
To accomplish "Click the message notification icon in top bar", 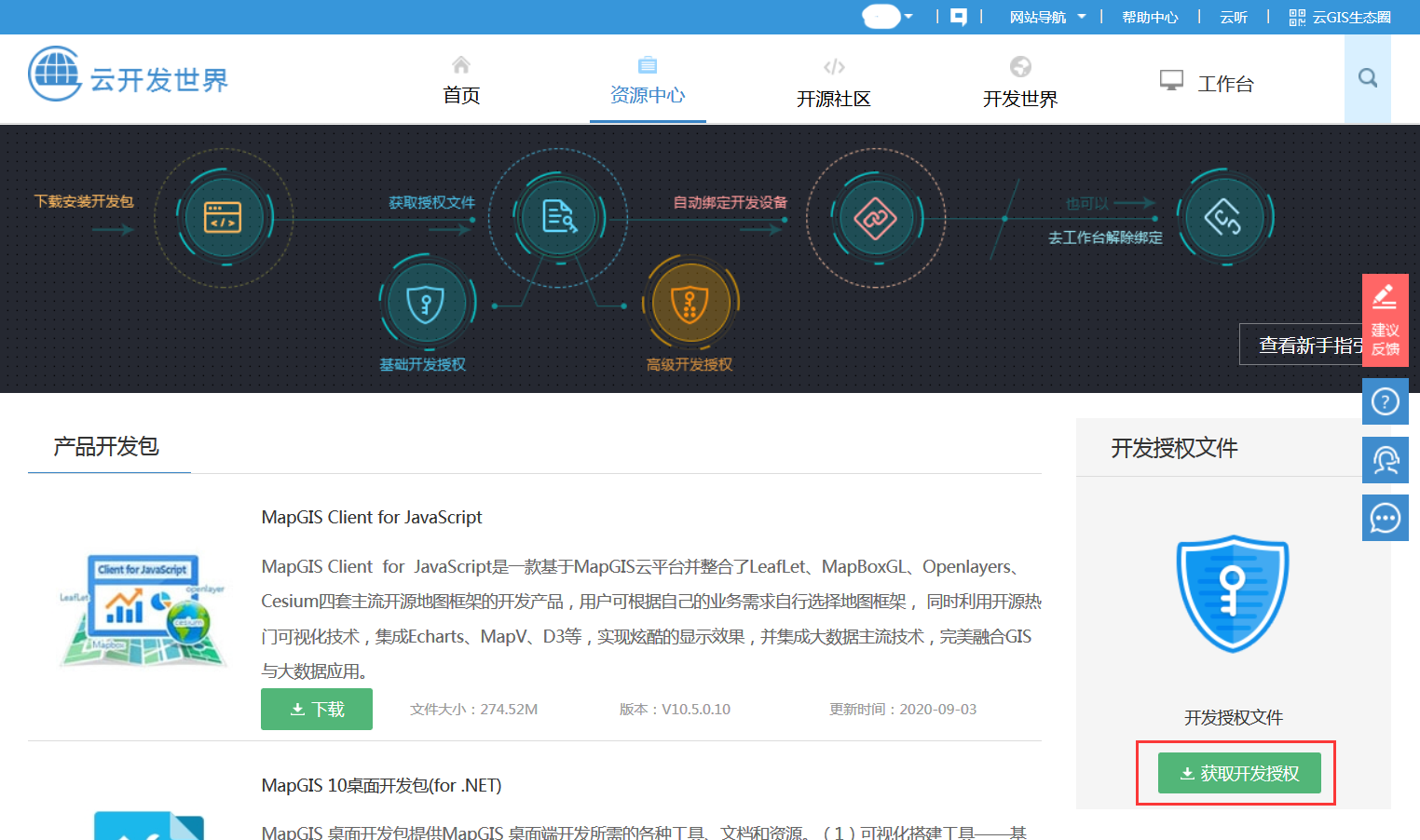I will pos(959,17).
